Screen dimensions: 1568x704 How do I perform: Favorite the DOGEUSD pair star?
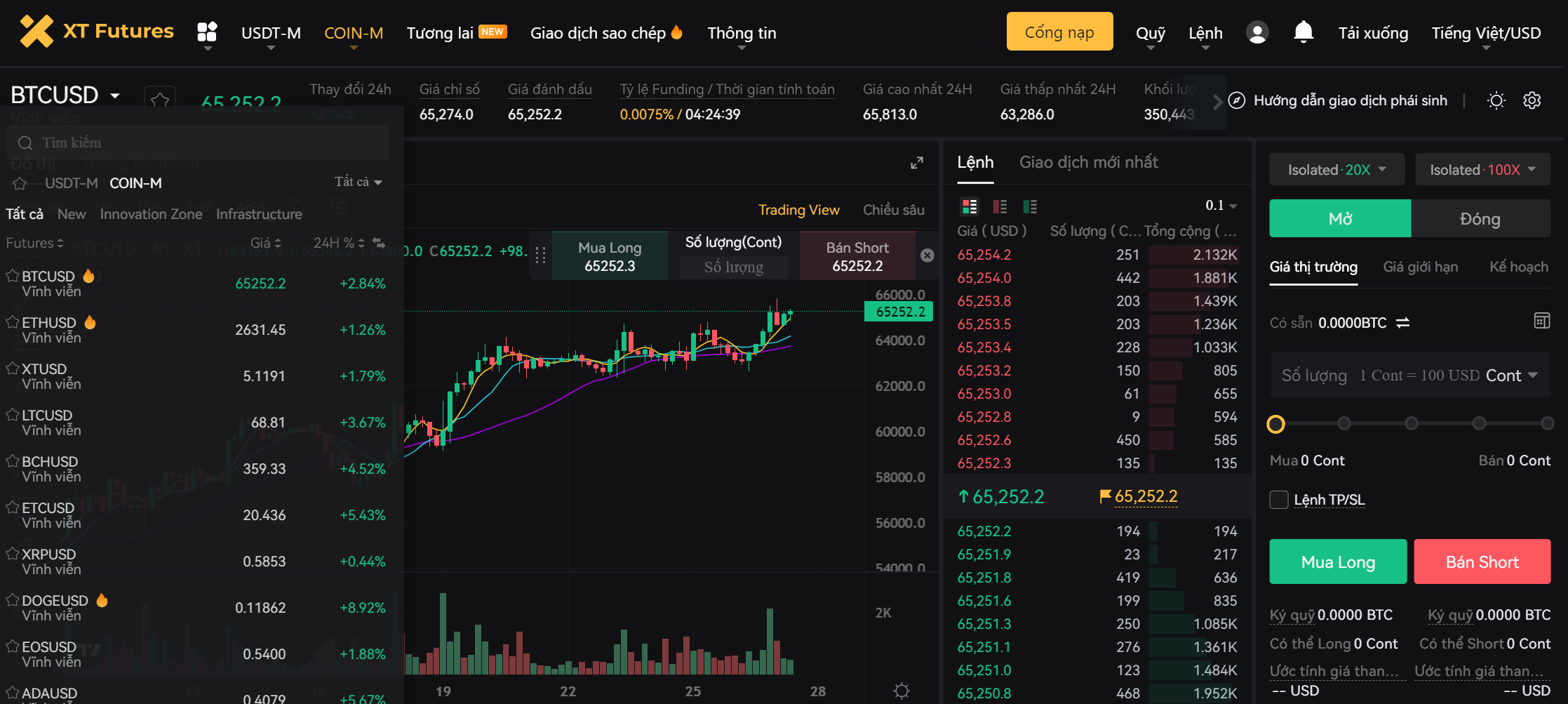[13, 600]
